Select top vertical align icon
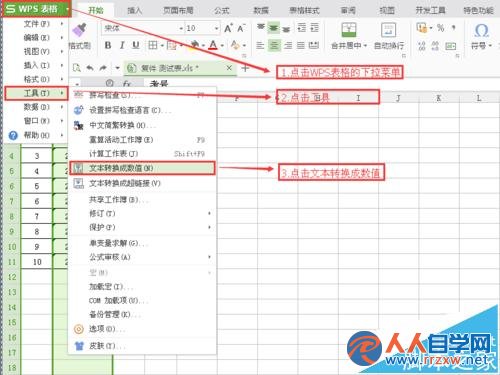 click(261, 28)
